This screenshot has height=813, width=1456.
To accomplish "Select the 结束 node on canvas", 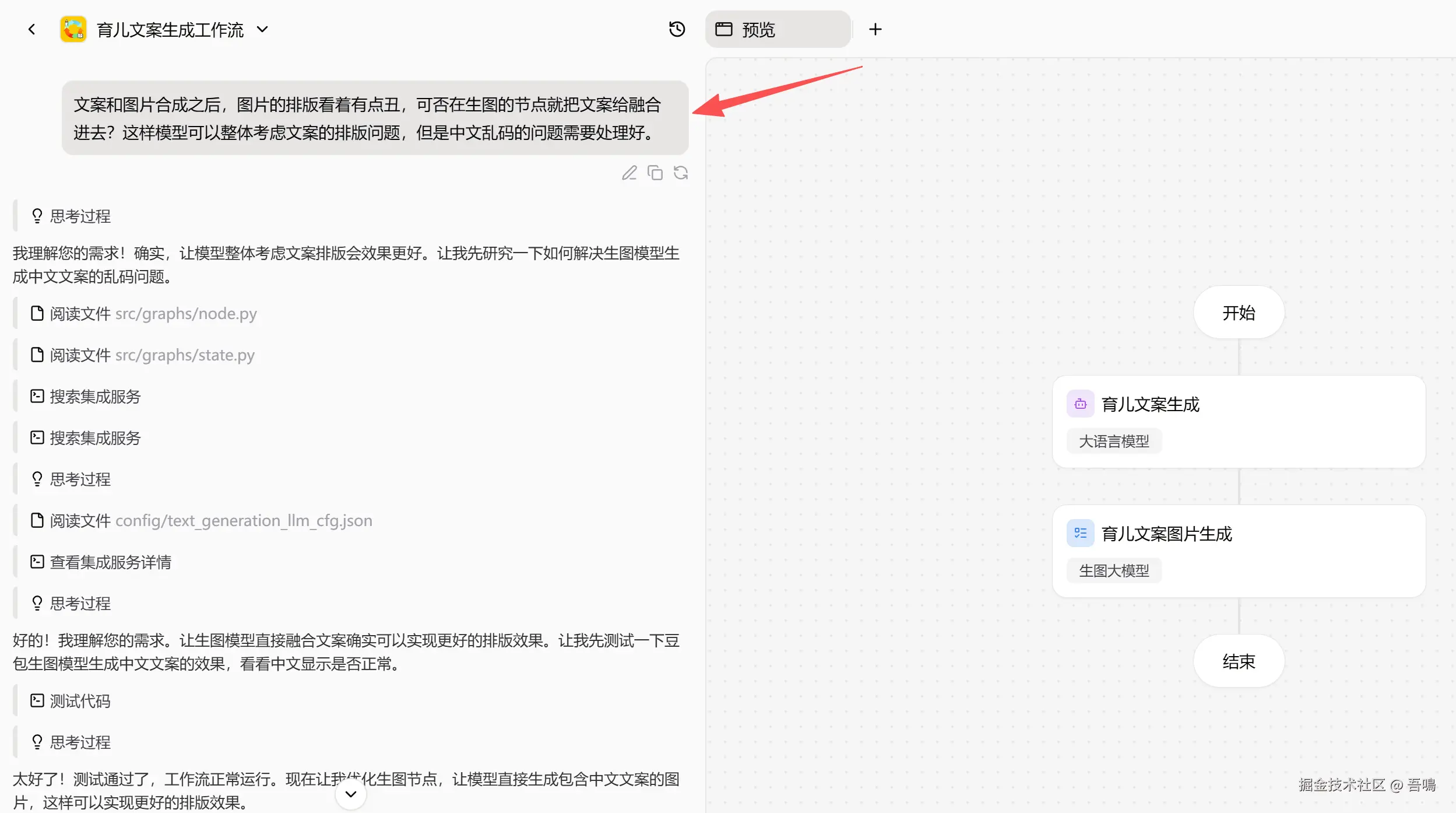I will (1239, 661).
